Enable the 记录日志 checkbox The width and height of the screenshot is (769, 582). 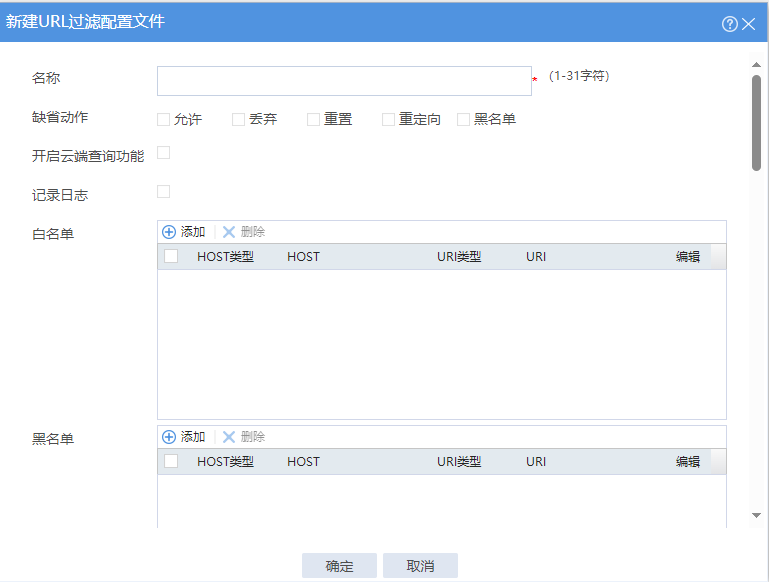[x=163, y=191]
